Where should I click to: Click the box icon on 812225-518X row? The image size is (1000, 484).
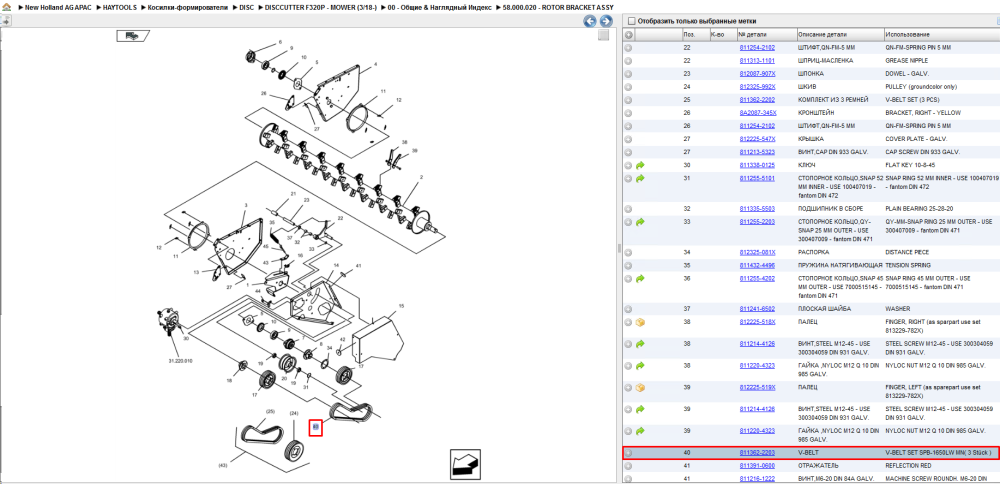(640, 322)
